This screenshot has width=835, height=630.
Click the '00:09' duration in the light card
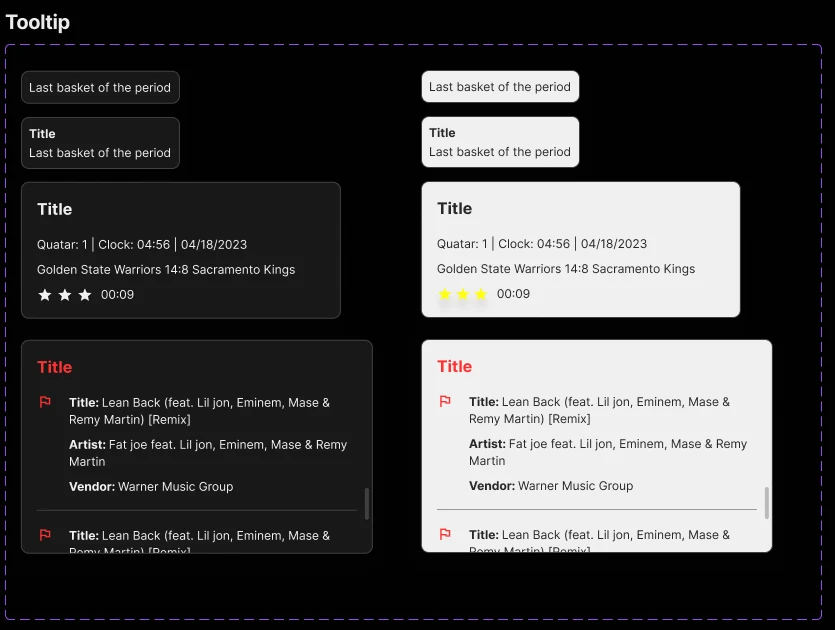tap(513, 293)
